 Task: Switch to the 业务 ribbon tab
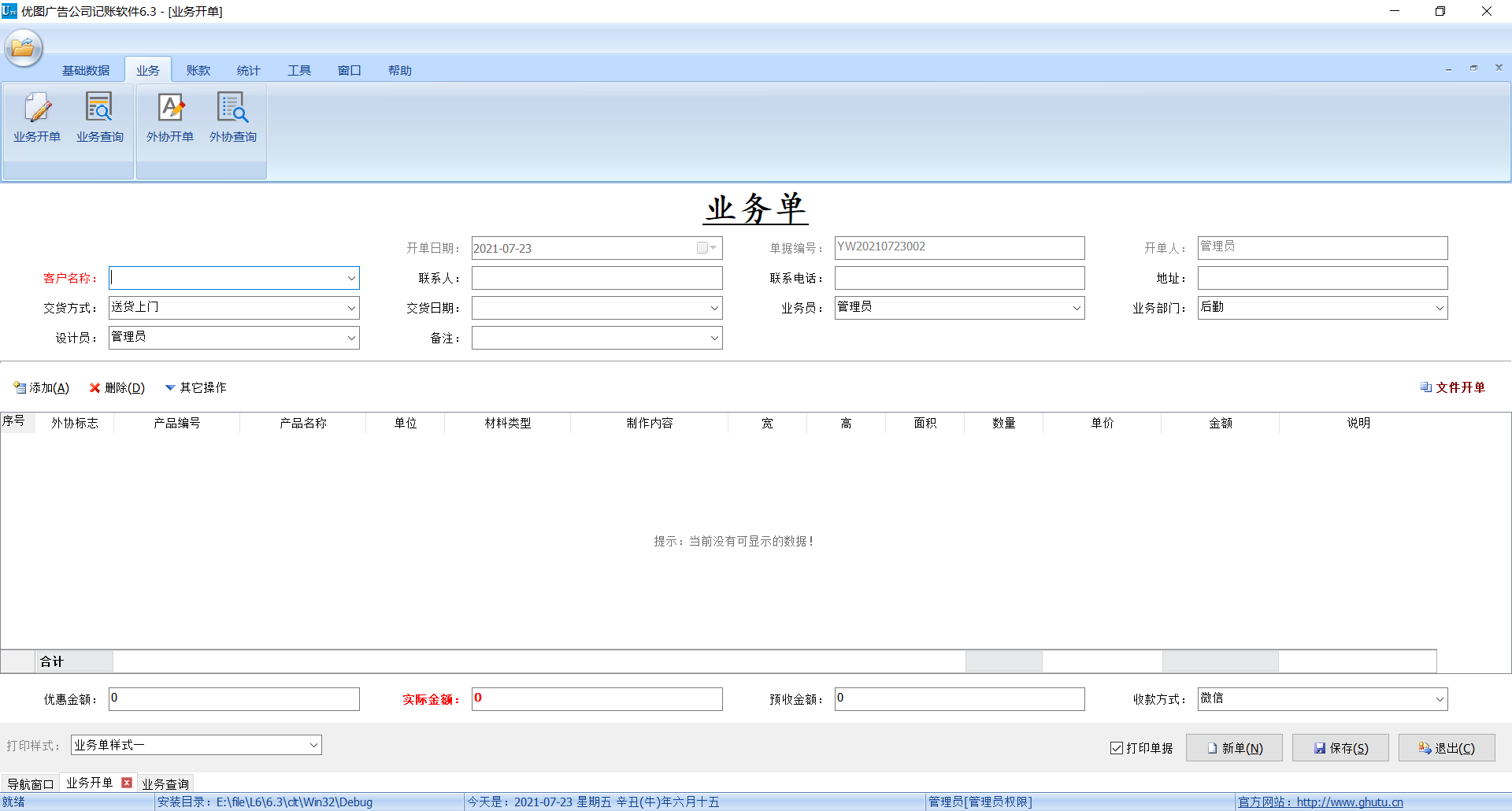point(148,70)
